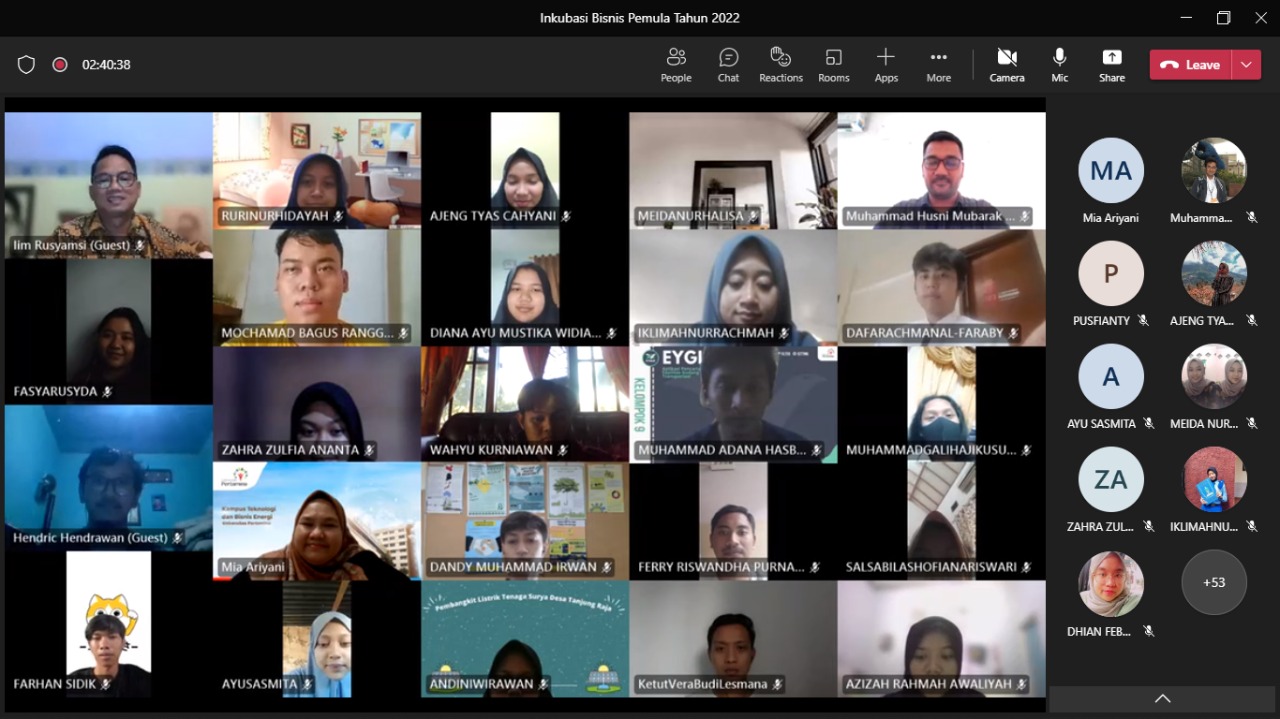Viewport: 1280px width, 719px height.
Task: Click the shield security icon
Action: point(26,65)
